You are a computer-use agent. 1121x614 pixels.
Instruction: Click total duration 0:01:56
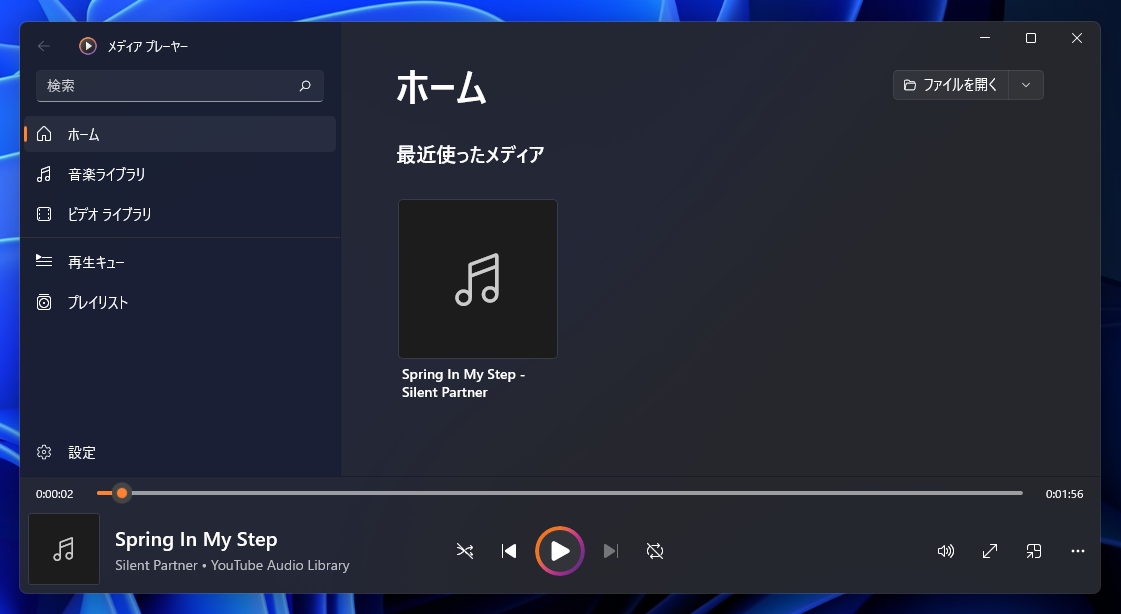(1064, 494)
